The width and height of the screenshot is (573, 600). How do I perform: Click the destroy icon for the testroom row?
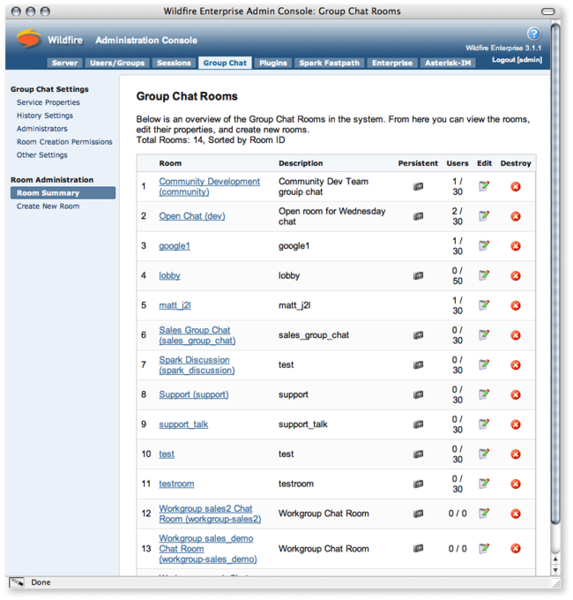click(516, 484)
